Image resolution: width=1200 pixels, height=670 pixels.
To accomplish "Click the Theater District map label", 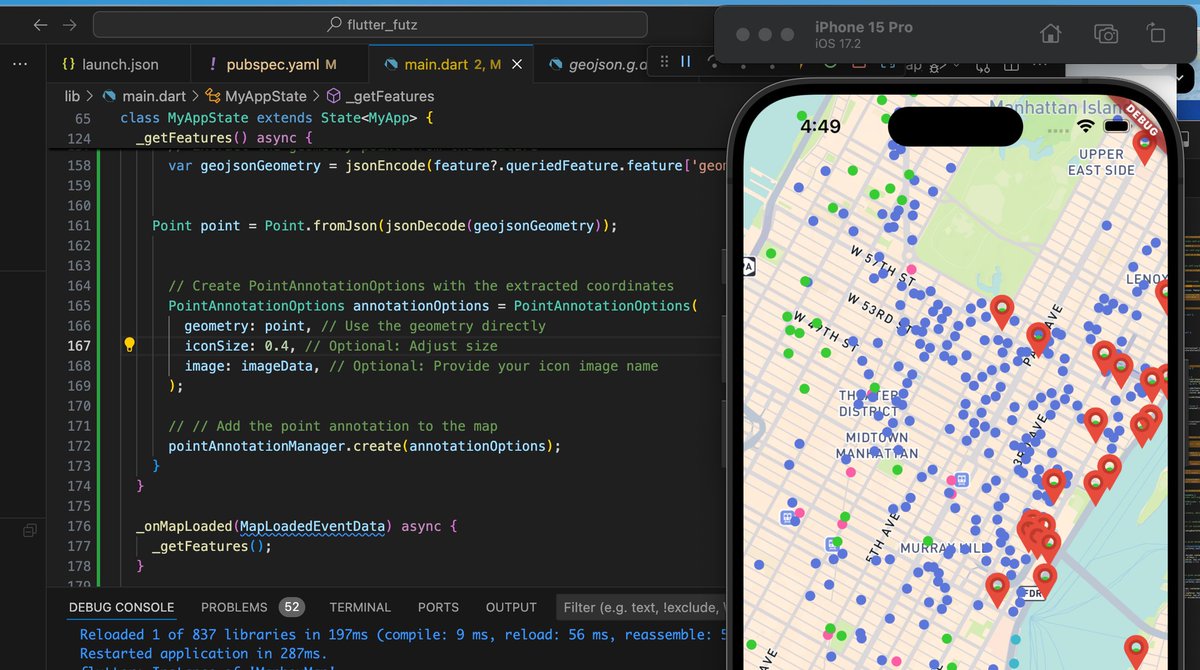I will 868,403.
